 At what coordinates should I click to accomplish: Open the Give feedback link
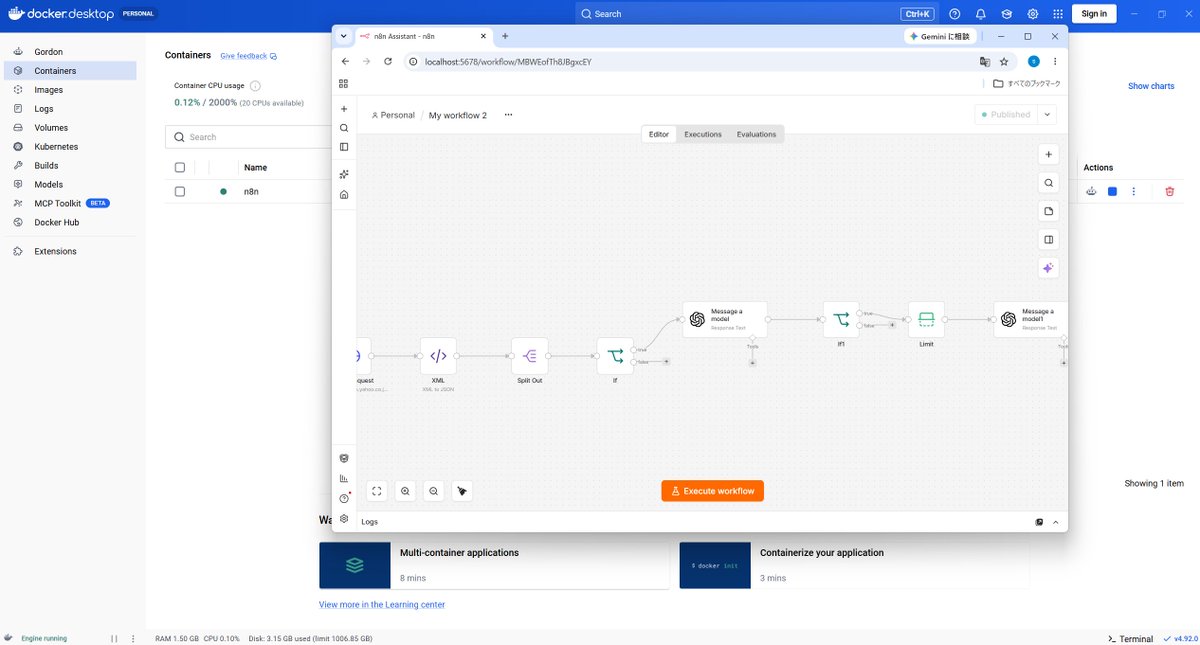248,56
